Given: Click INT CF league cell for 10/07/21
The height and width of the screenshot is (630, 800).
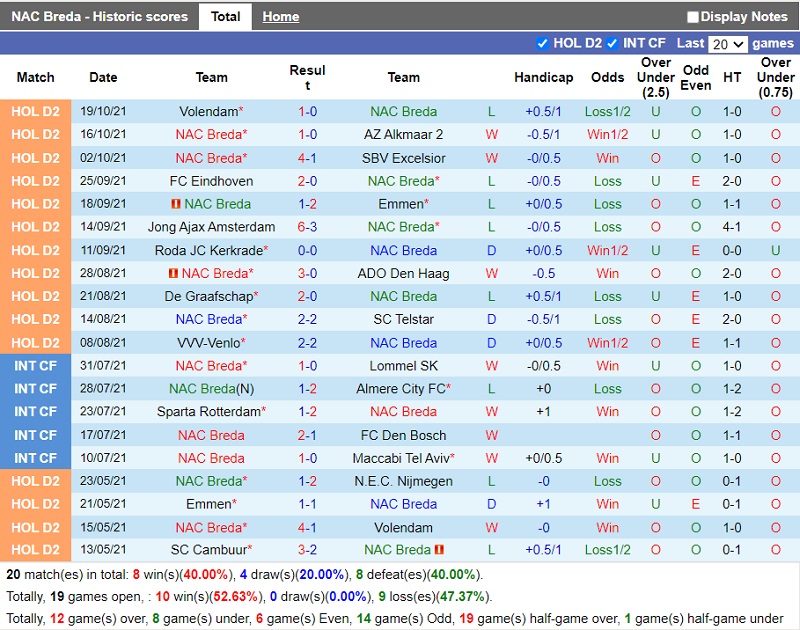Looking at the screenshot, I should pos(35,458).
